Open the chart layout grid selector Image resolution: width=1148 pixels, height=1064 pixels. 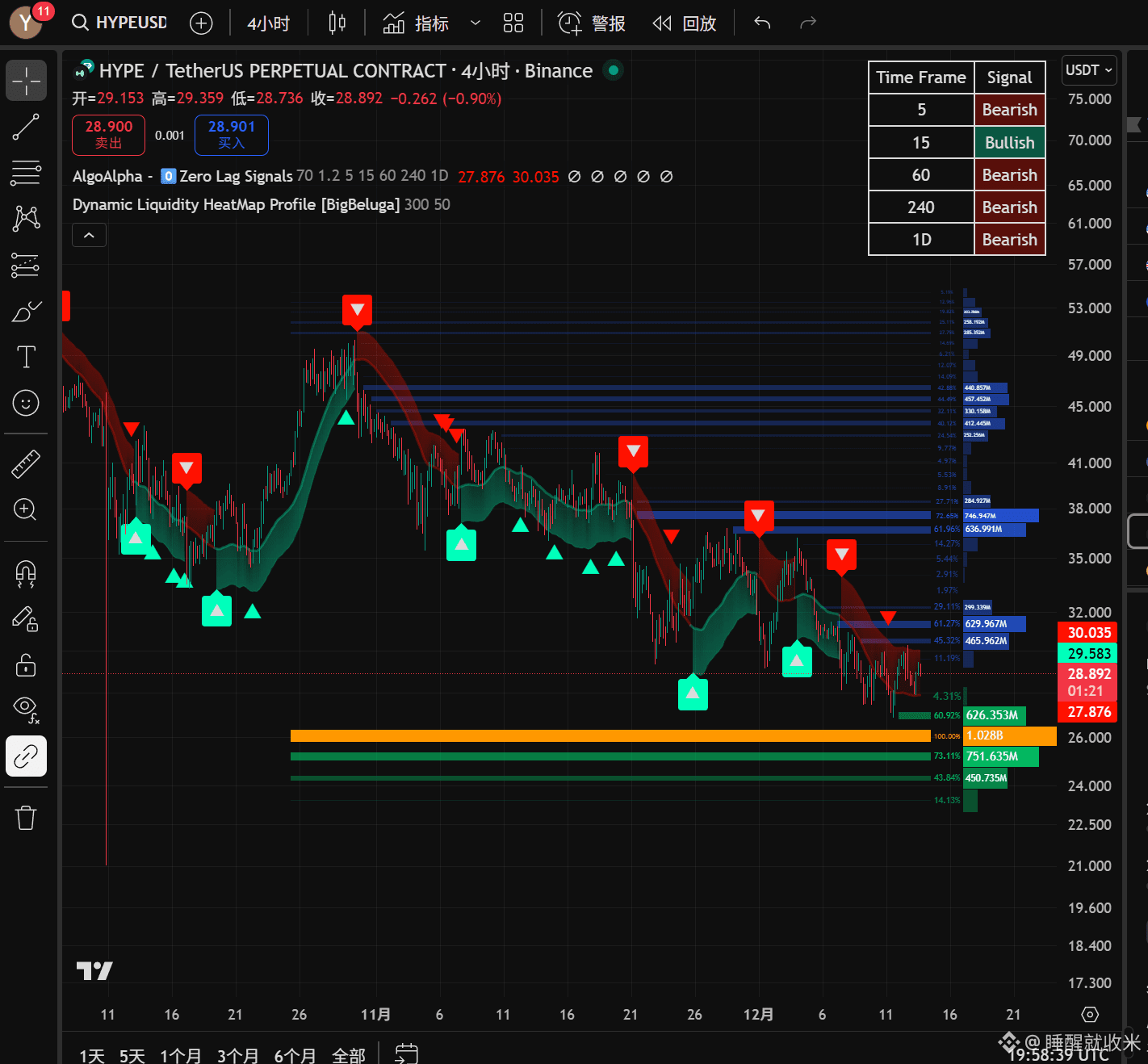point(513,23)
